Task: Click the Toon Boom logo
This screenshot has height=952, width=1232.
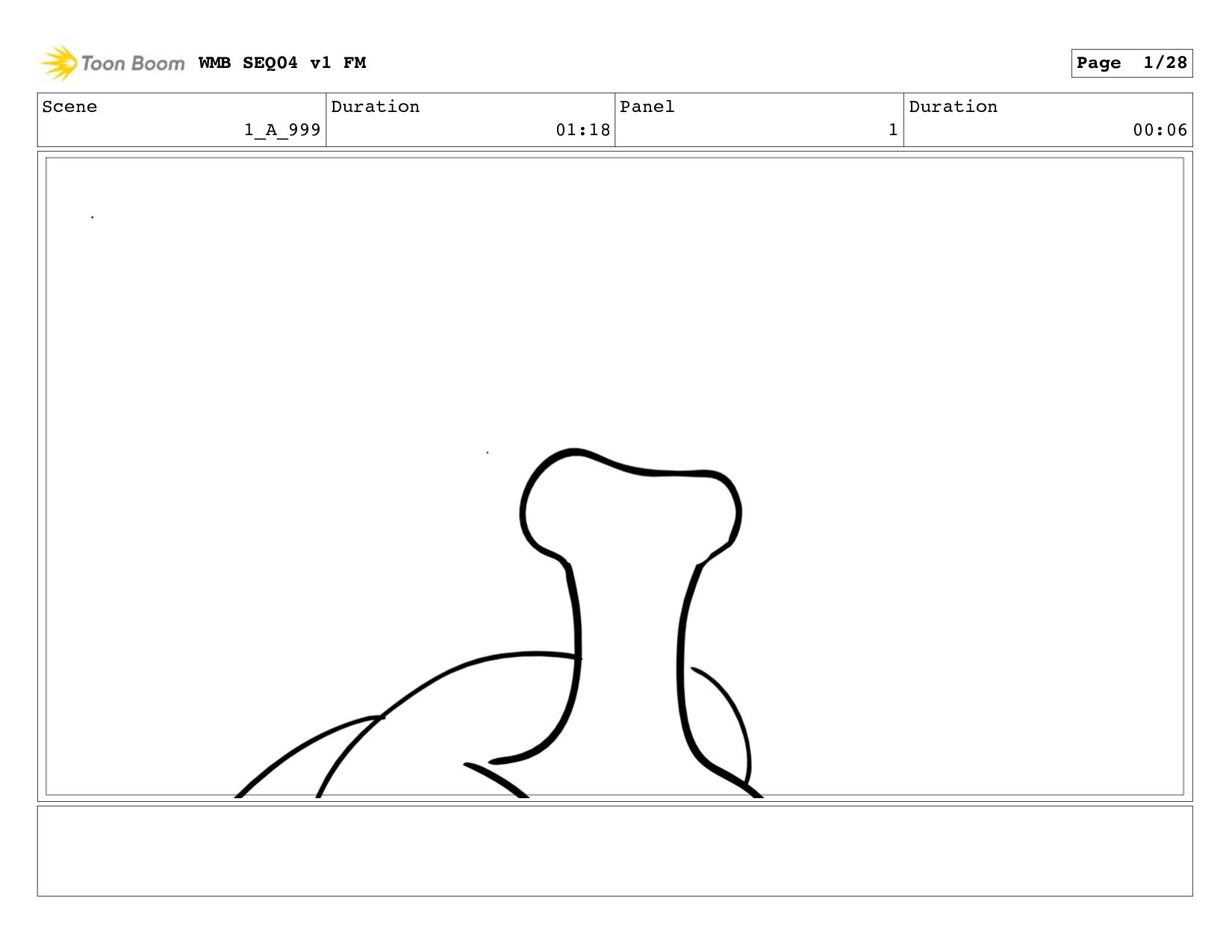Action: [x=112, y=63]
